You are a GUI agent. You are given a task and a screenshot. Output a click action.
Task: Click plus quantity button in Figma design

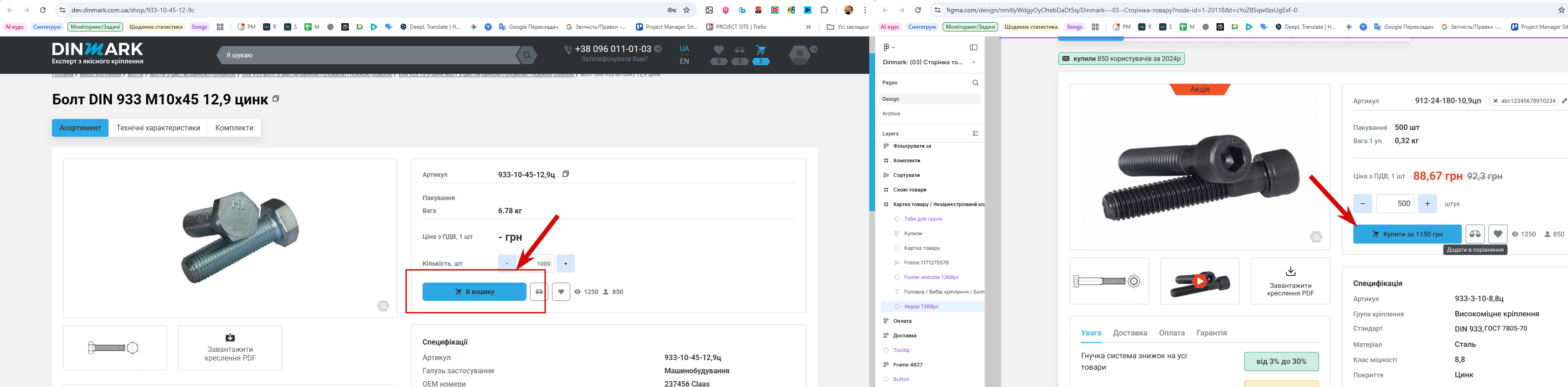click(x=1427, y=204)
